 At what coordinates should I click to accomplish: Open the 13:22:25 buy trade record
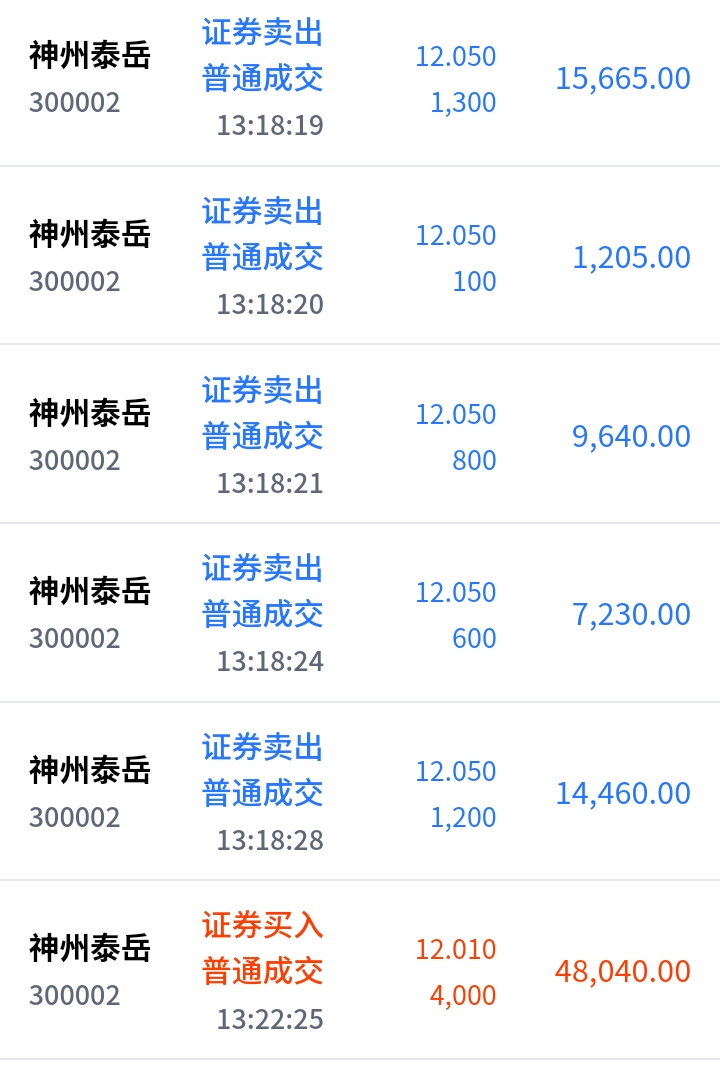pyautogui.click(x=360, y=970)
